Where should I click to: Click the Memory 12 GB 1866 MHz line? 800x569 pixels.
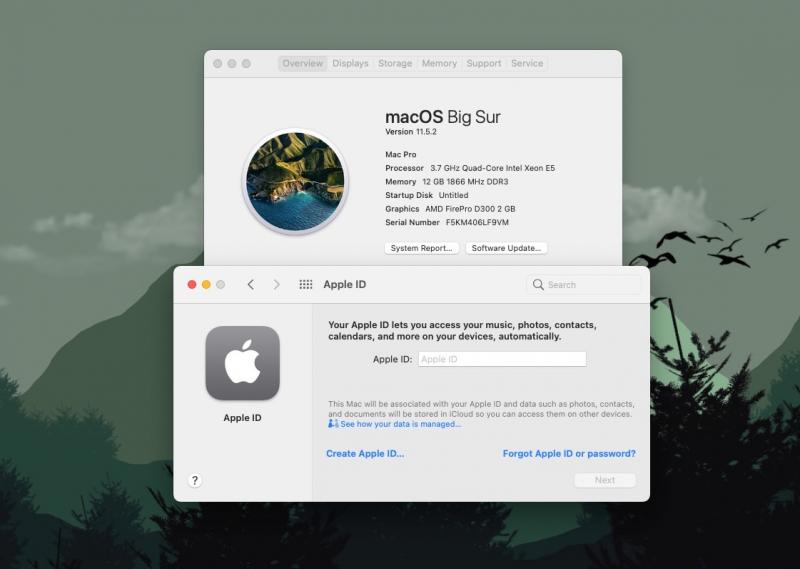coord(446,182)
